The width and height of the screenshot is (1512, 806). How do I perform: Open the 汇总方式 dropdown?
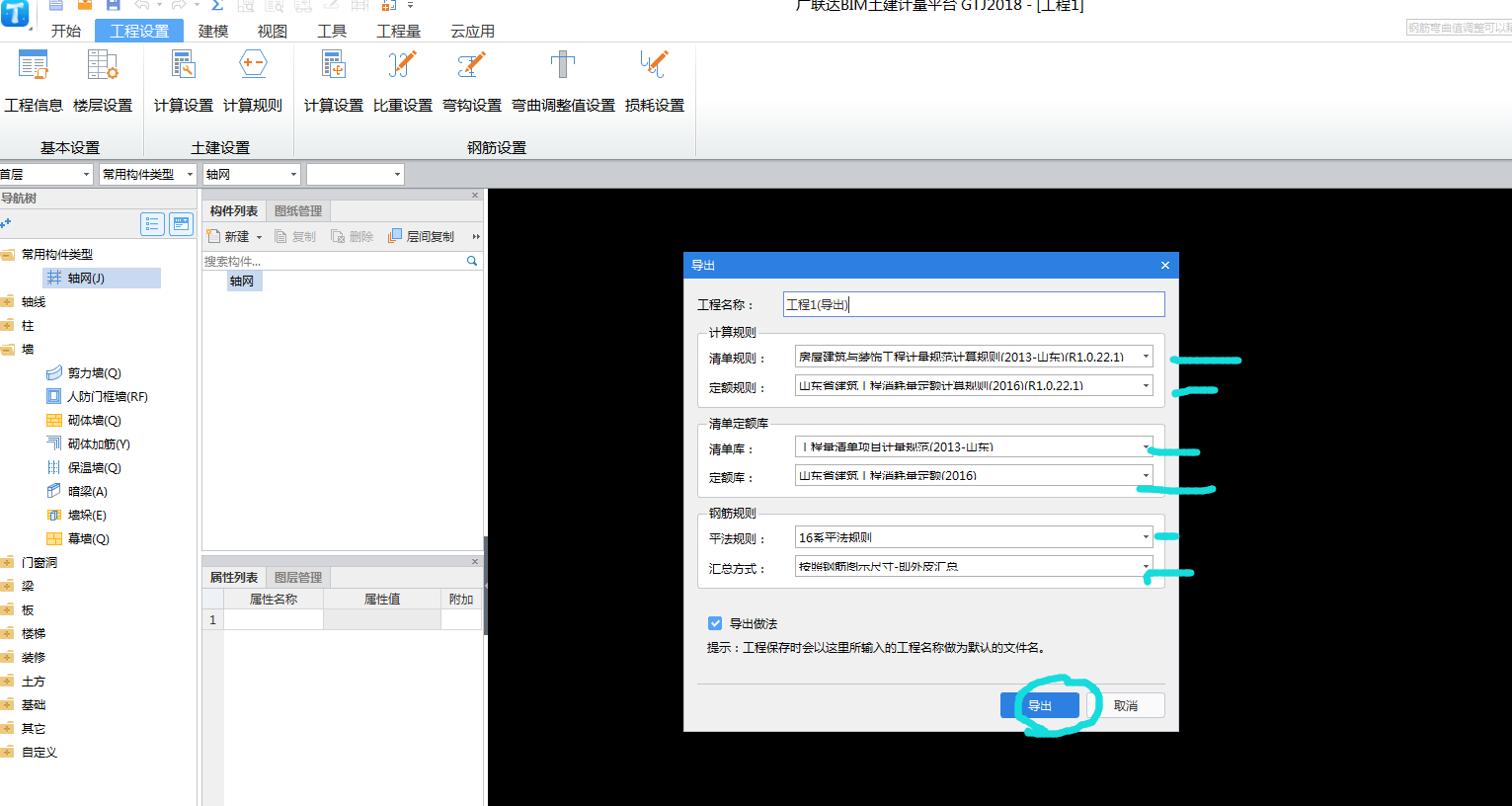1146,566
